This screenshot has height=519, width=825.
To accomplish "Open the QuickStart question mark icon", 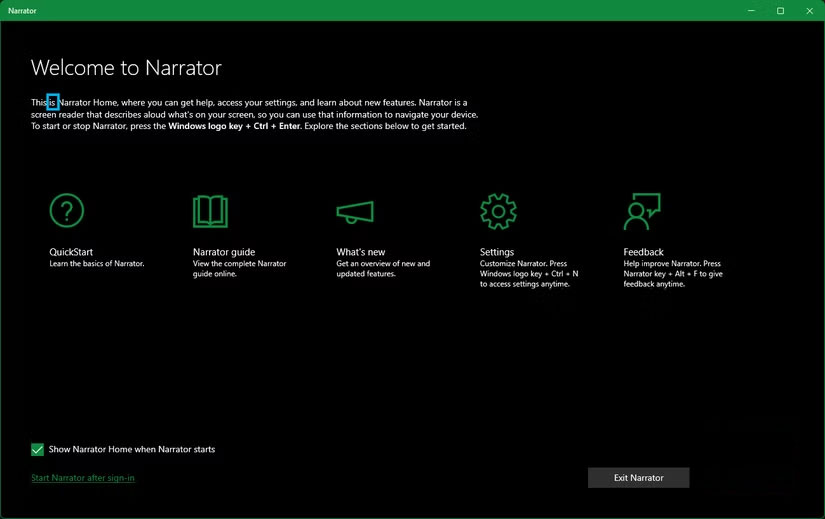I will 67,211.
